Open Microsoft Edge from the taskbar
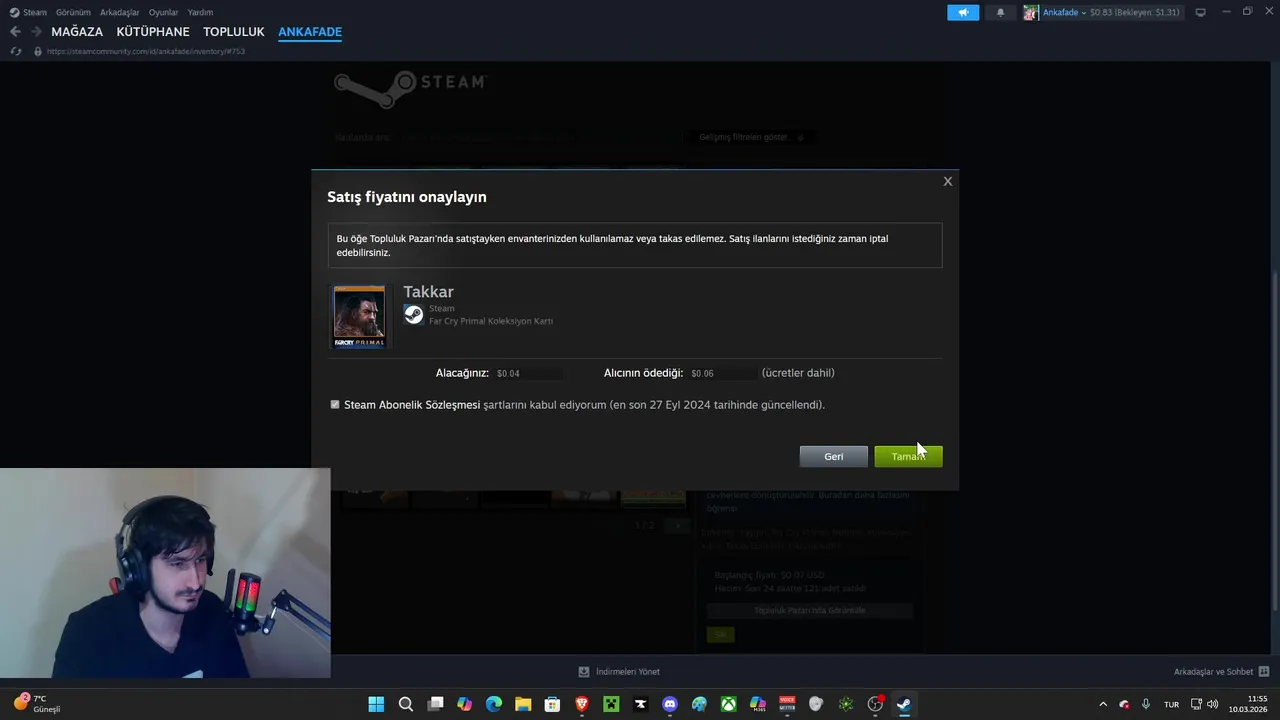 (493, 704)
